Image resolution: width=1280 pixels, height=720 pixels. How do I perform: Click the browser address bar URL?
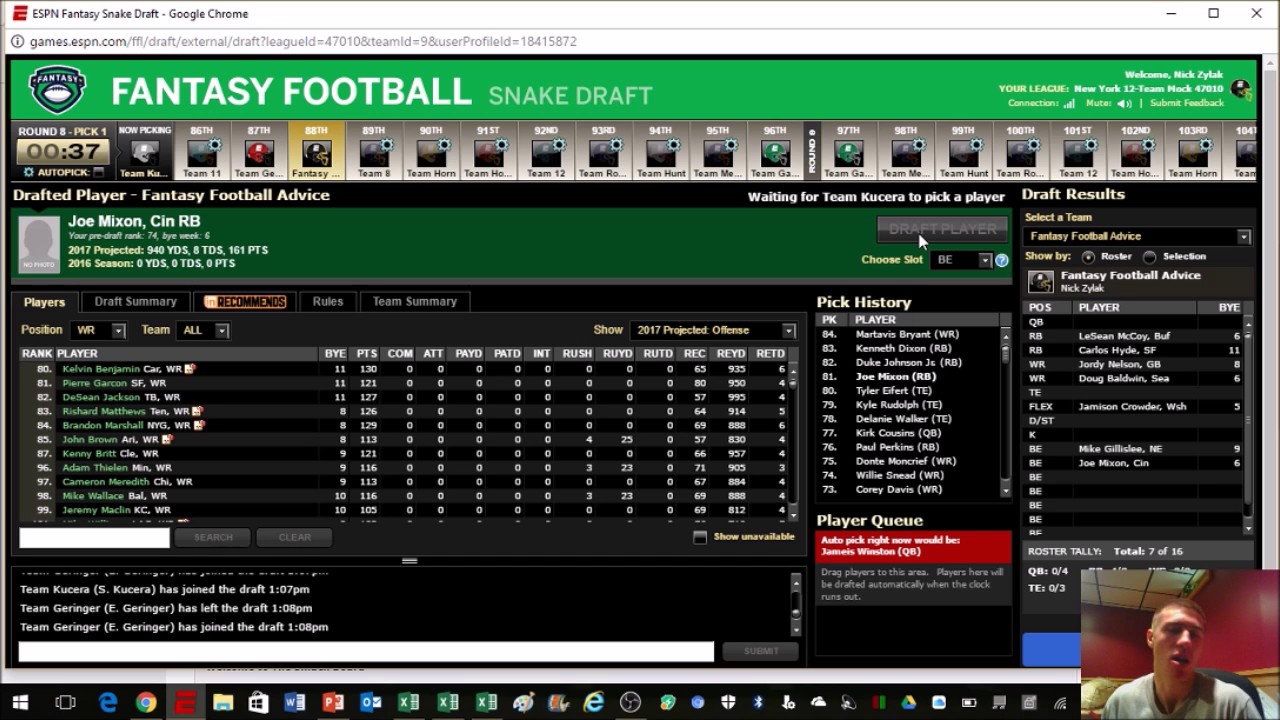(x=303, y=42)
